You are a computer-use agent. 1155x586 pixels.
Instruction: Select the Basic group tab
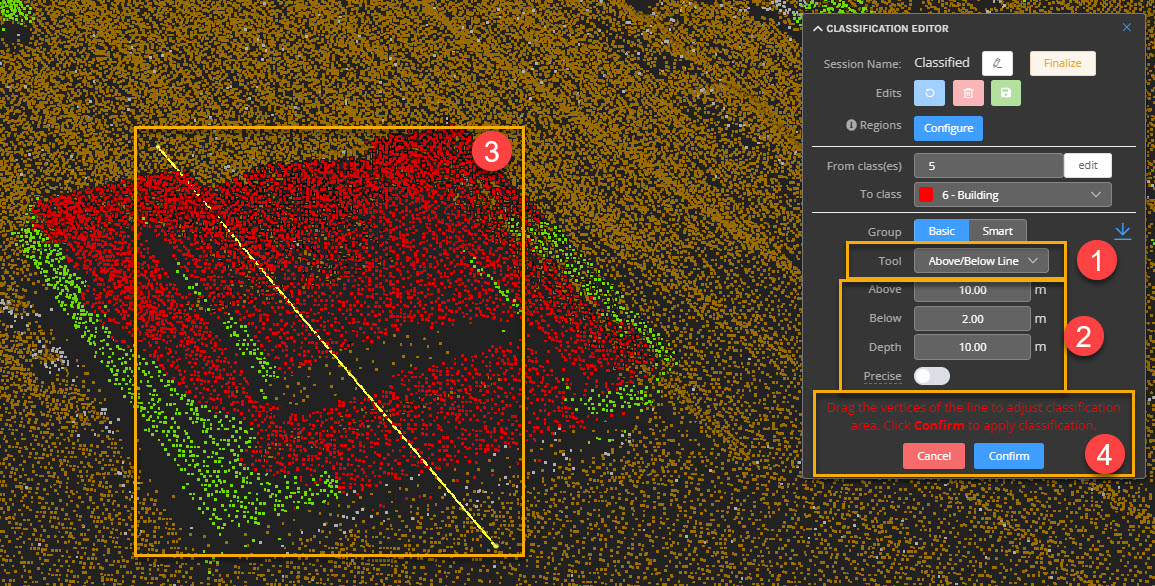(940, 230)
